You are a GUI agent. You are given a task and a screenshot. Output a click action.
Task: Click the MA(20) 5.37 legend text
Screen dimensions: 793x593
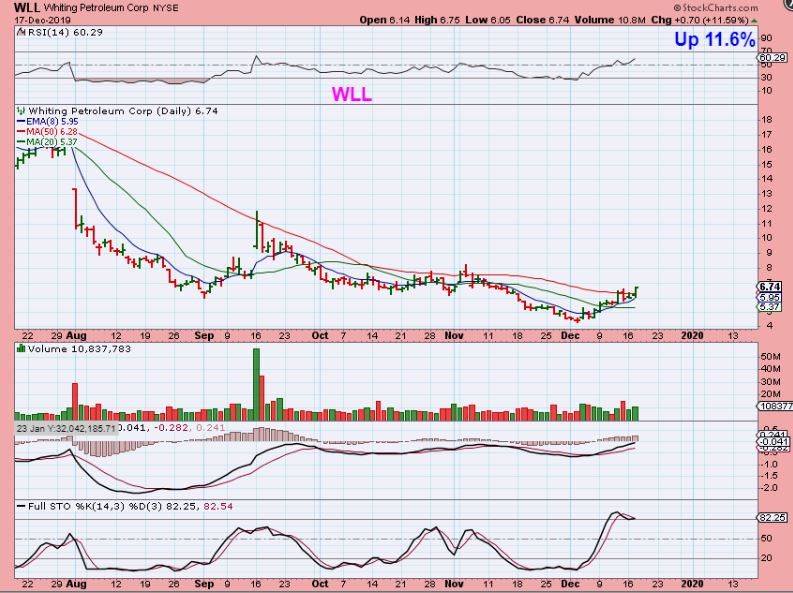click(52, 142)
